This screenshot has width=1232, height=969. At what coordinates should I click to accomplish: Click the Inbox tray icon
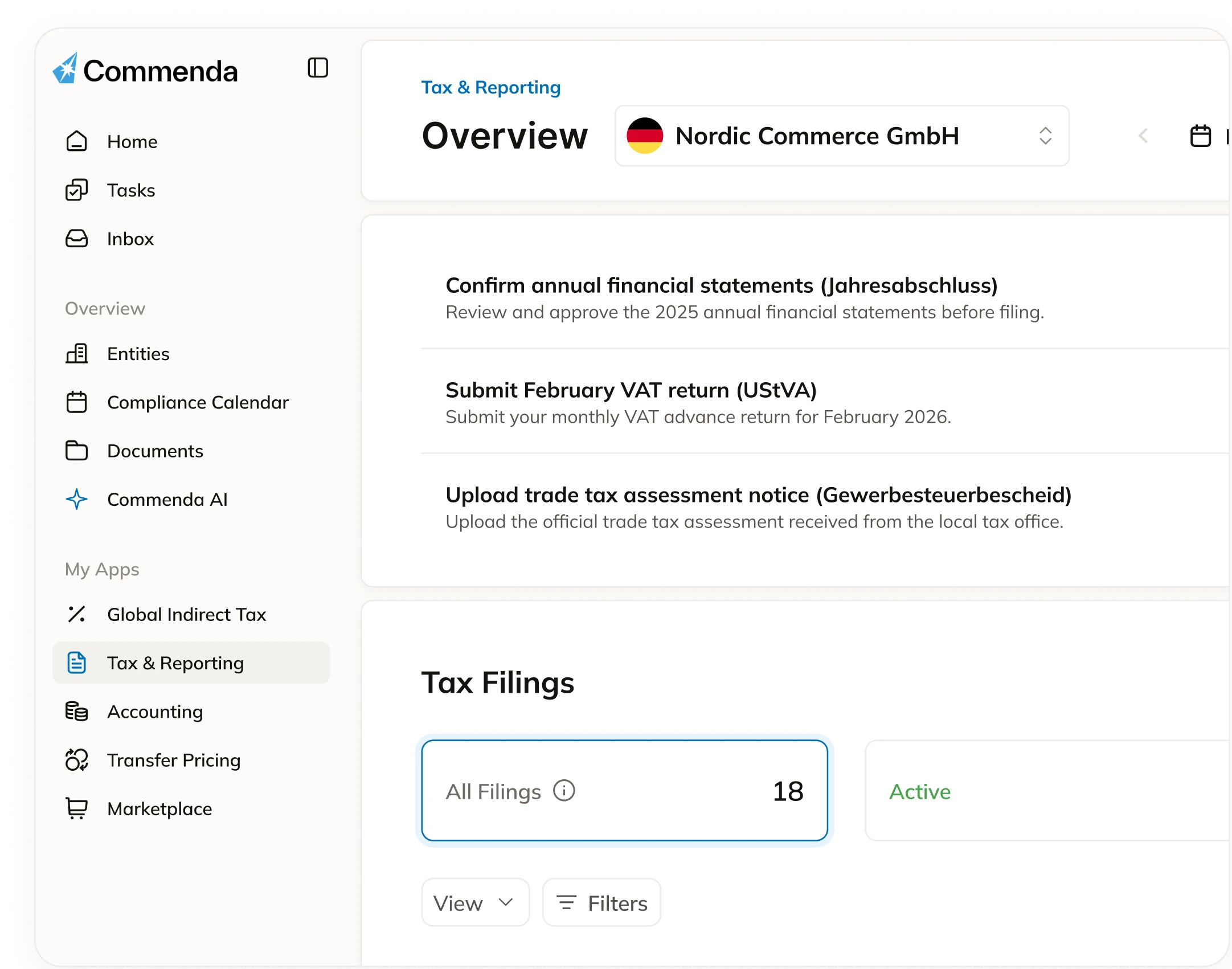[76, 239]
